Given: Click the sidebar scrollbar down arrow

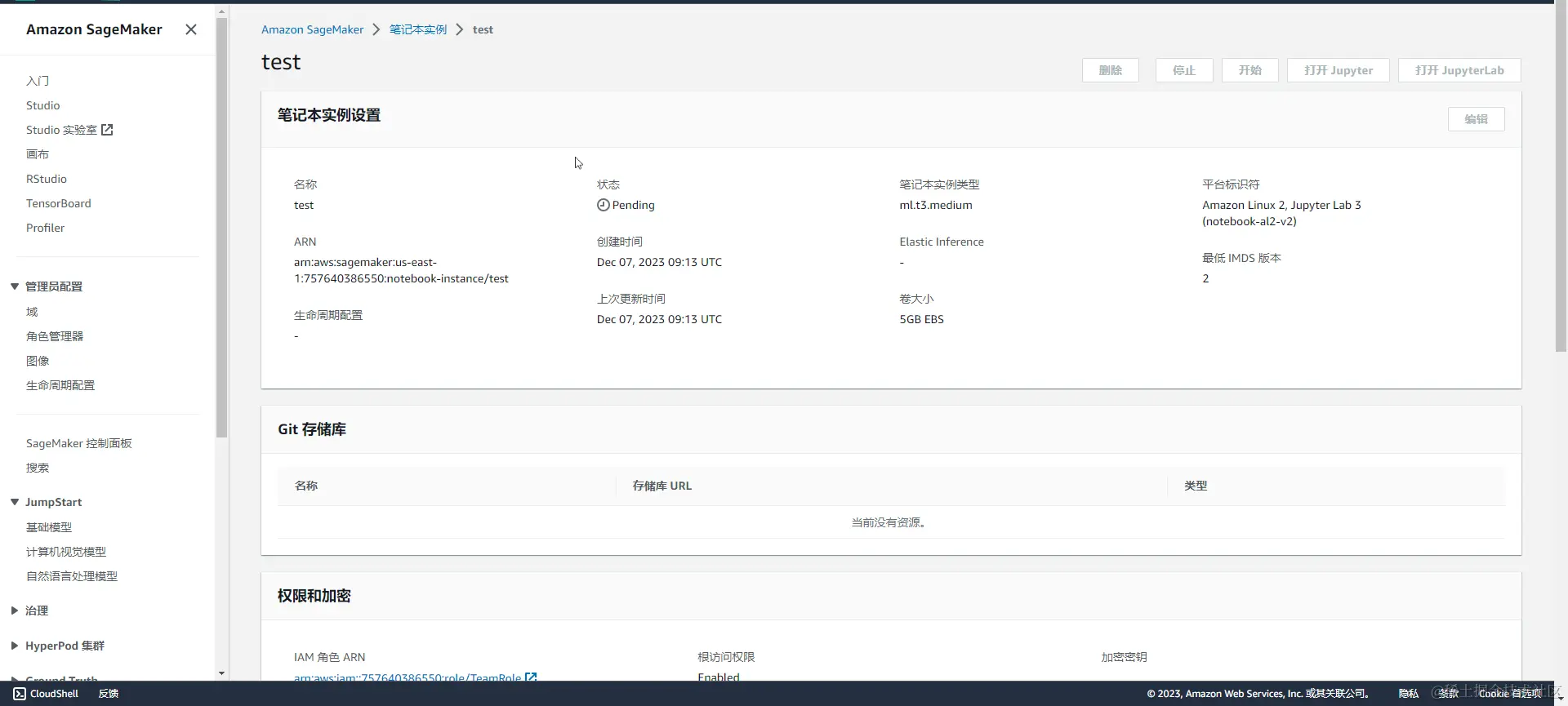Looking at the screenshot, I should tap(222, 673).
